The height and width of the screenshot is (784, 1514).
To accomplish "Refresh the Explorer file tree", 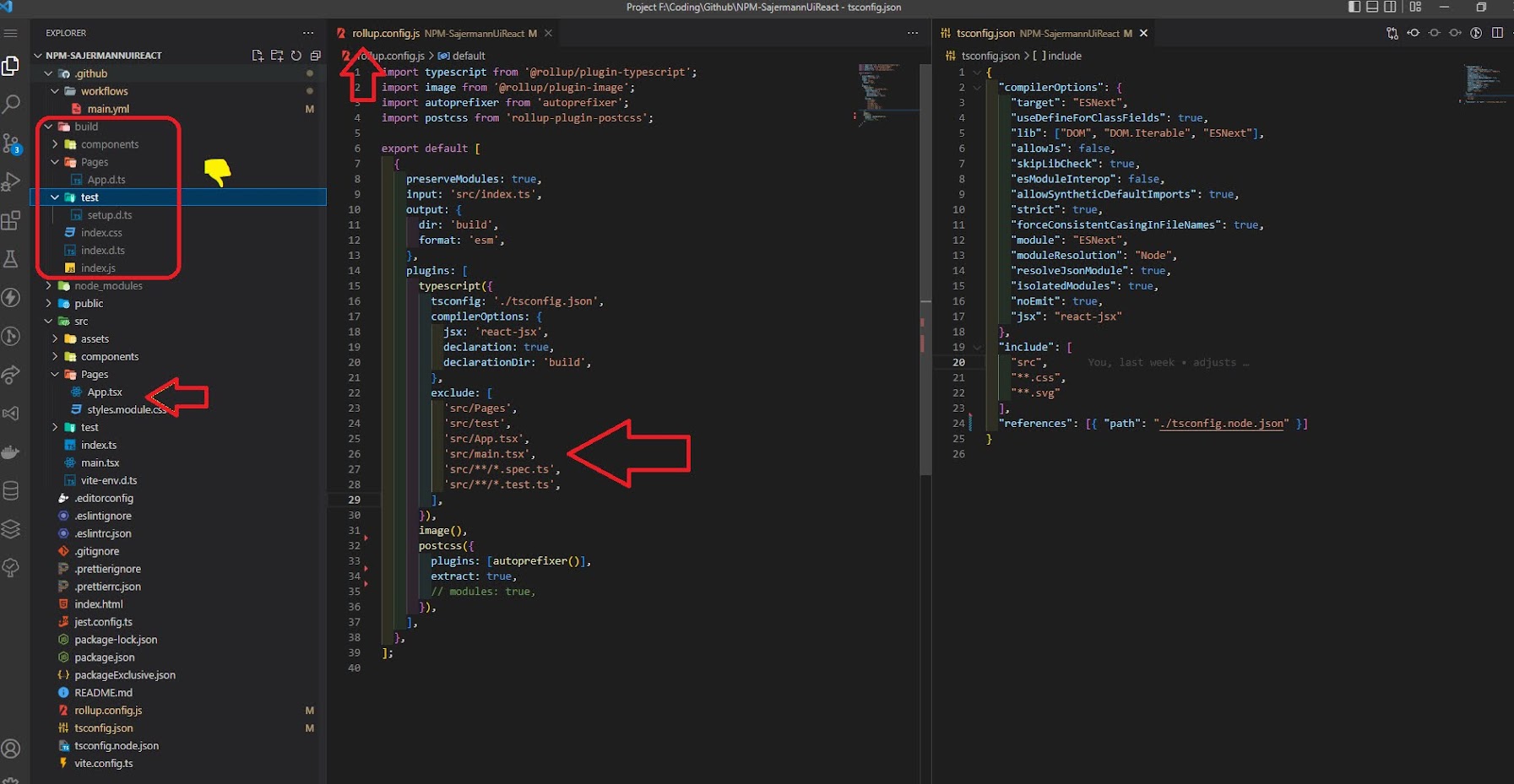I will (x=296, y=55).
